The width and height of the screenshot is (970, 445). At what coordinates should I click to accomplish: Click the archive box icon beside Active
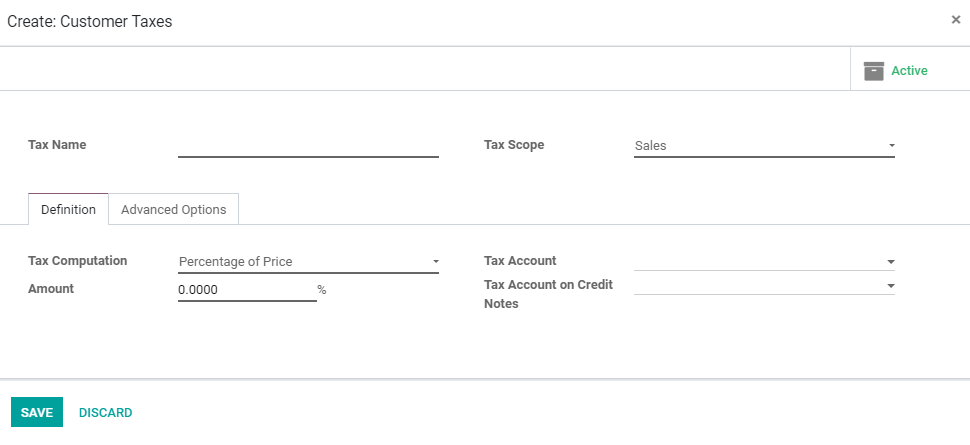pyautogui.click(x=873, y=71)
